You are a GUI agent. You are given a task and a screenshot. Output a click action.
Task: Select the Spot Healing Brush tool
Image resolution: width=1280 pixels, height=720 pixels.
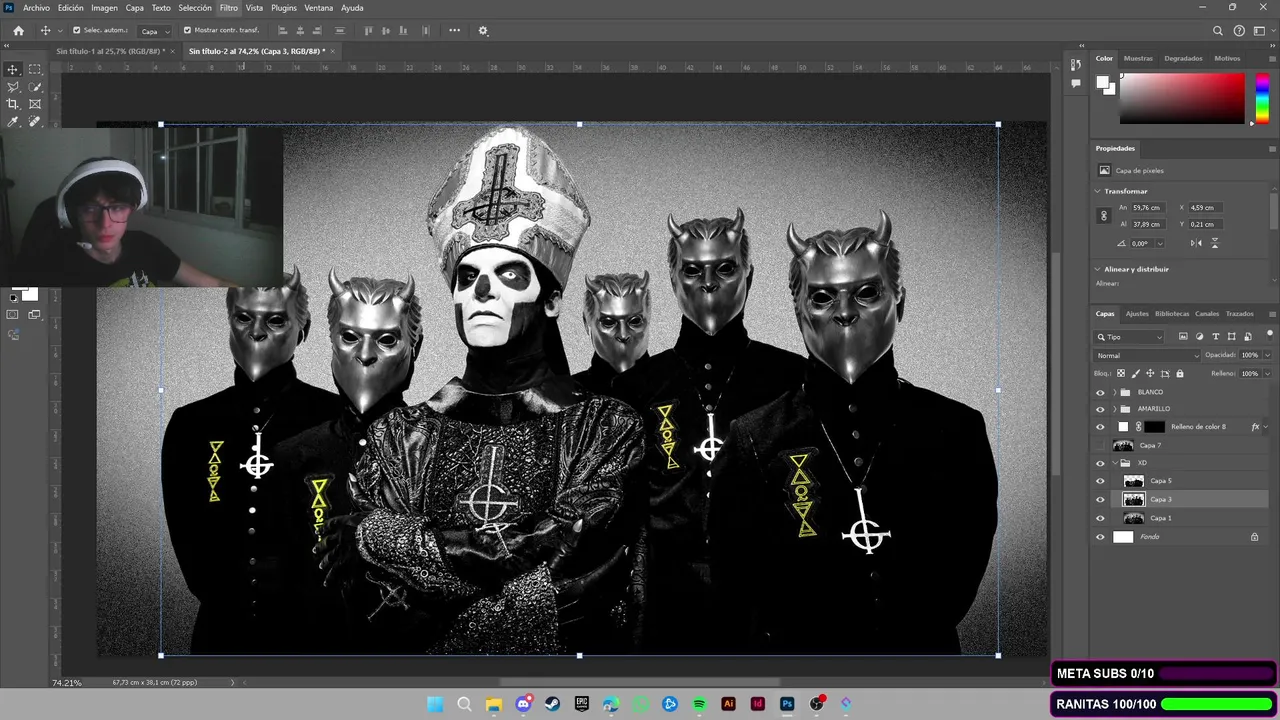(x=35, y=121)
